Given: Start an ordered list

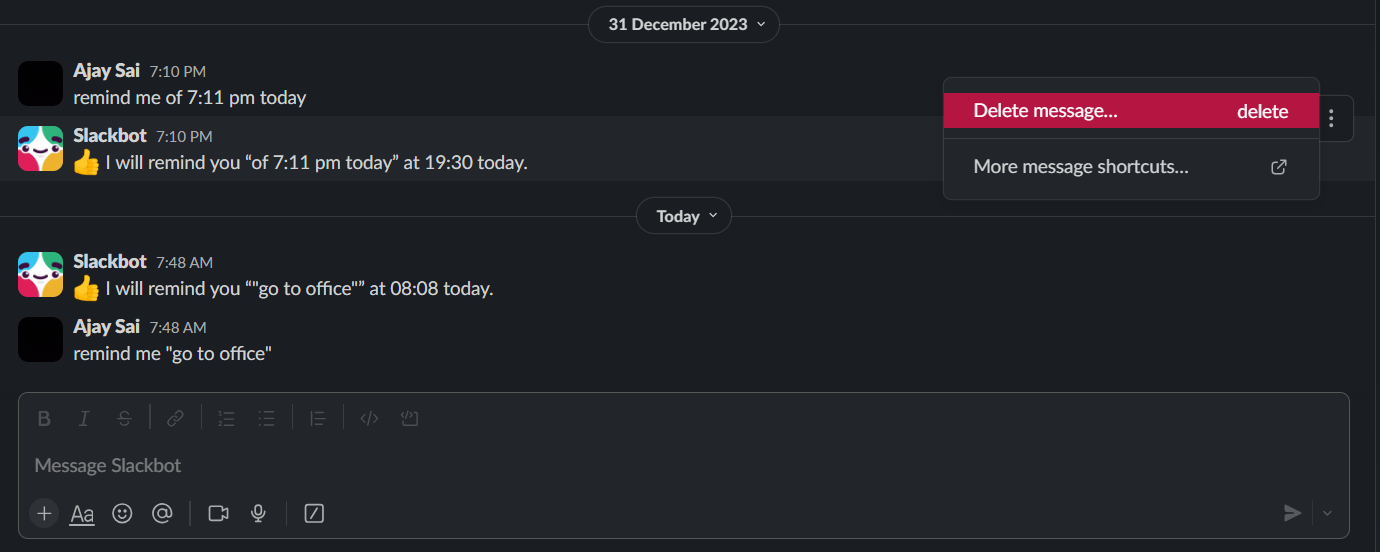Looking at the screenshot, I should 227,419.
